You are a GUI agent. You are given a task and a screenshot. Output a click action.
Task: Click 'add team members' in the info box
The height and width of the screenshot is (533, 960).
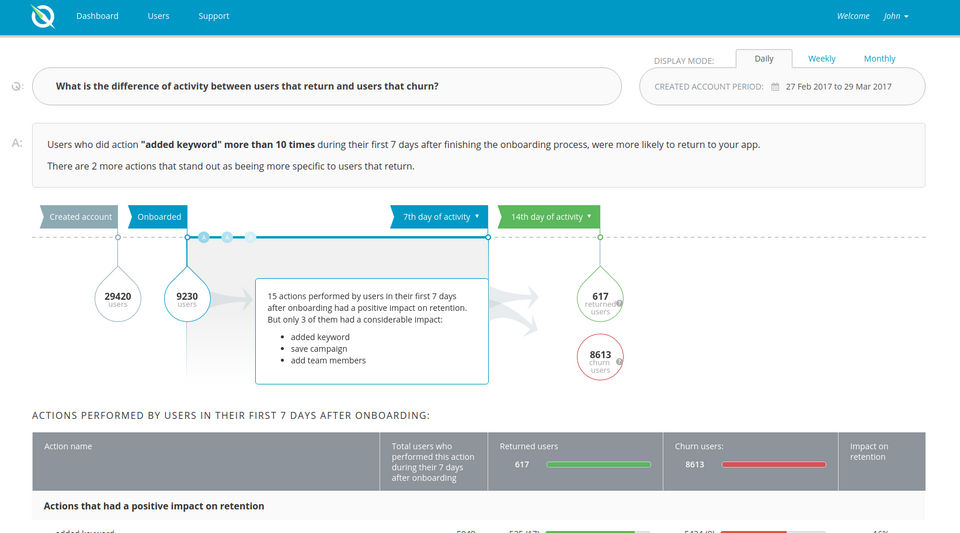tap(328, 360)
